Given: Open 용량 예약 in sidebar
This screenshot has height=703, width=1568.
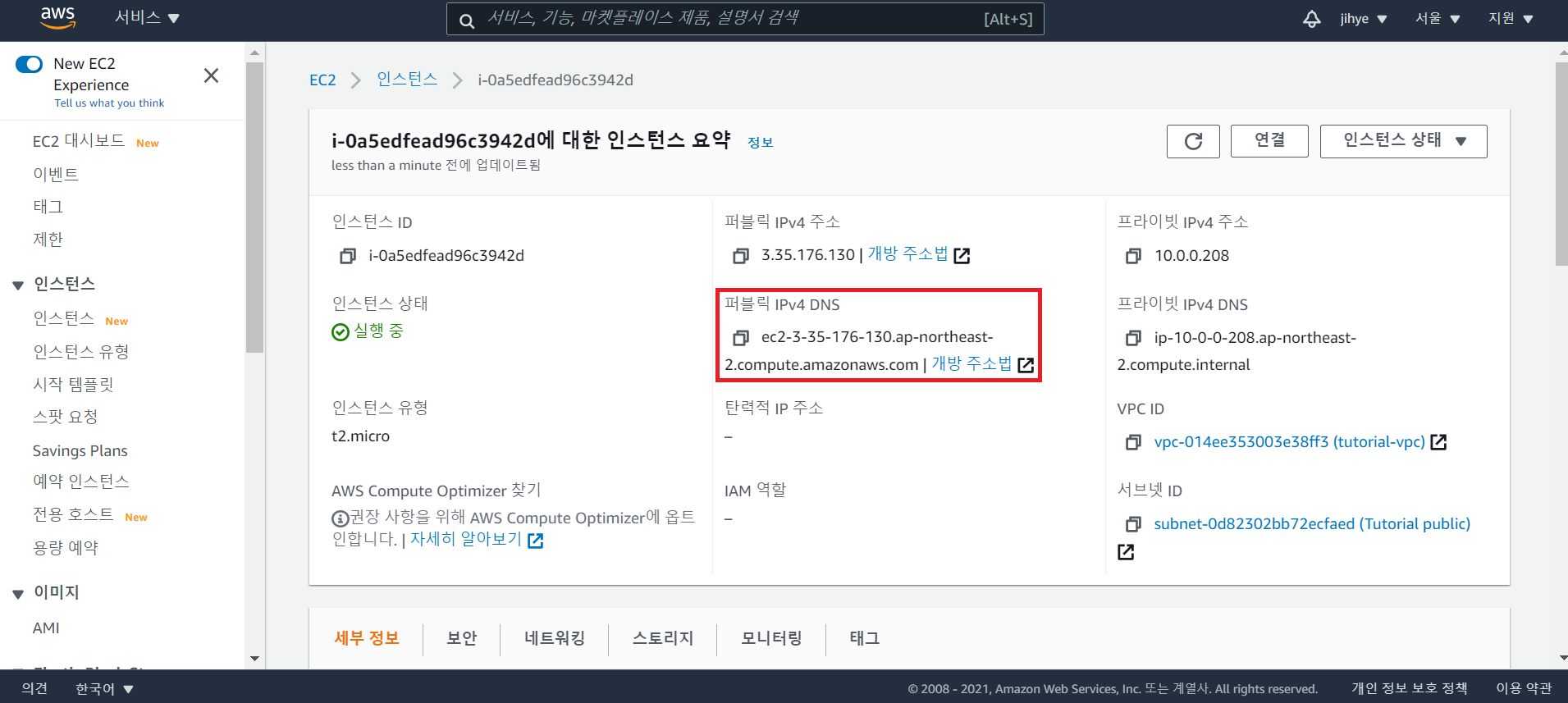Looking at the screenshot, I should tap(65, 548).
